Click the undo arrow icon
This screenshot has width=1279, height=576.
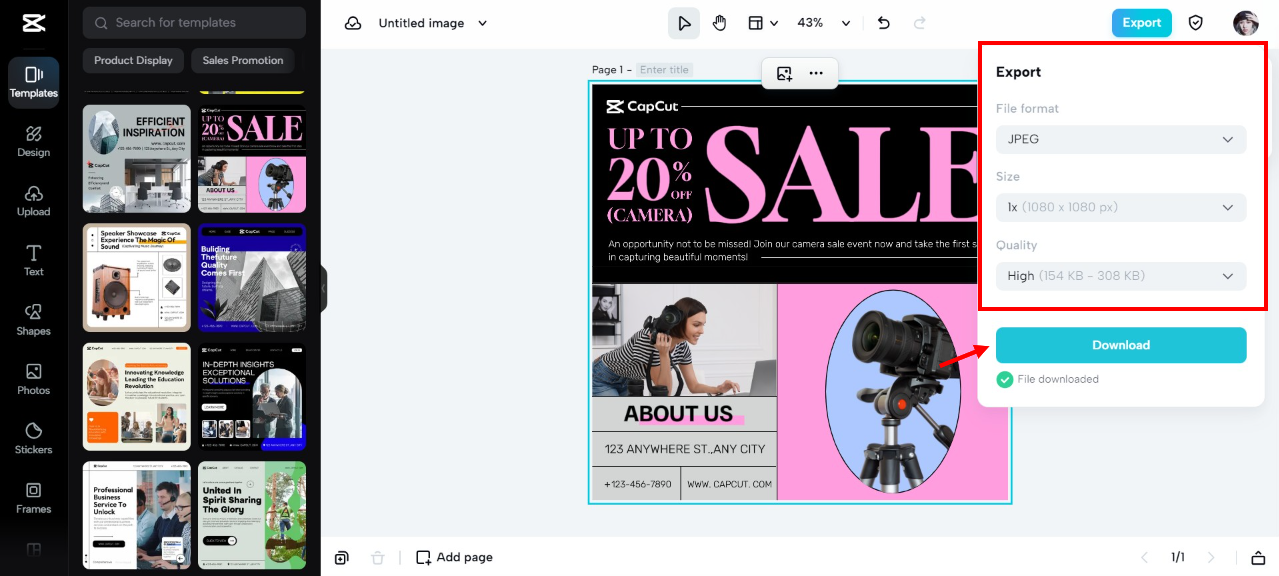[x=883, y=23]
